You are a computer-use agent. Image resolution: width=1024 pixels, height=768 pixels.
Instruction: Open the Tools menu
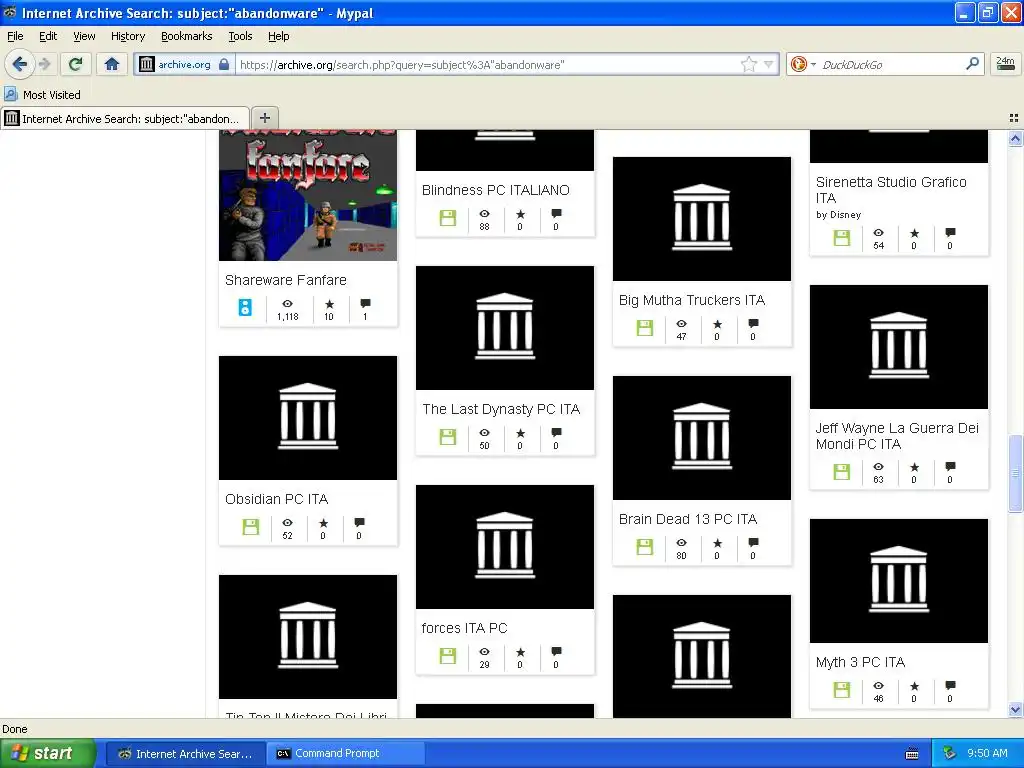point(240,36)
